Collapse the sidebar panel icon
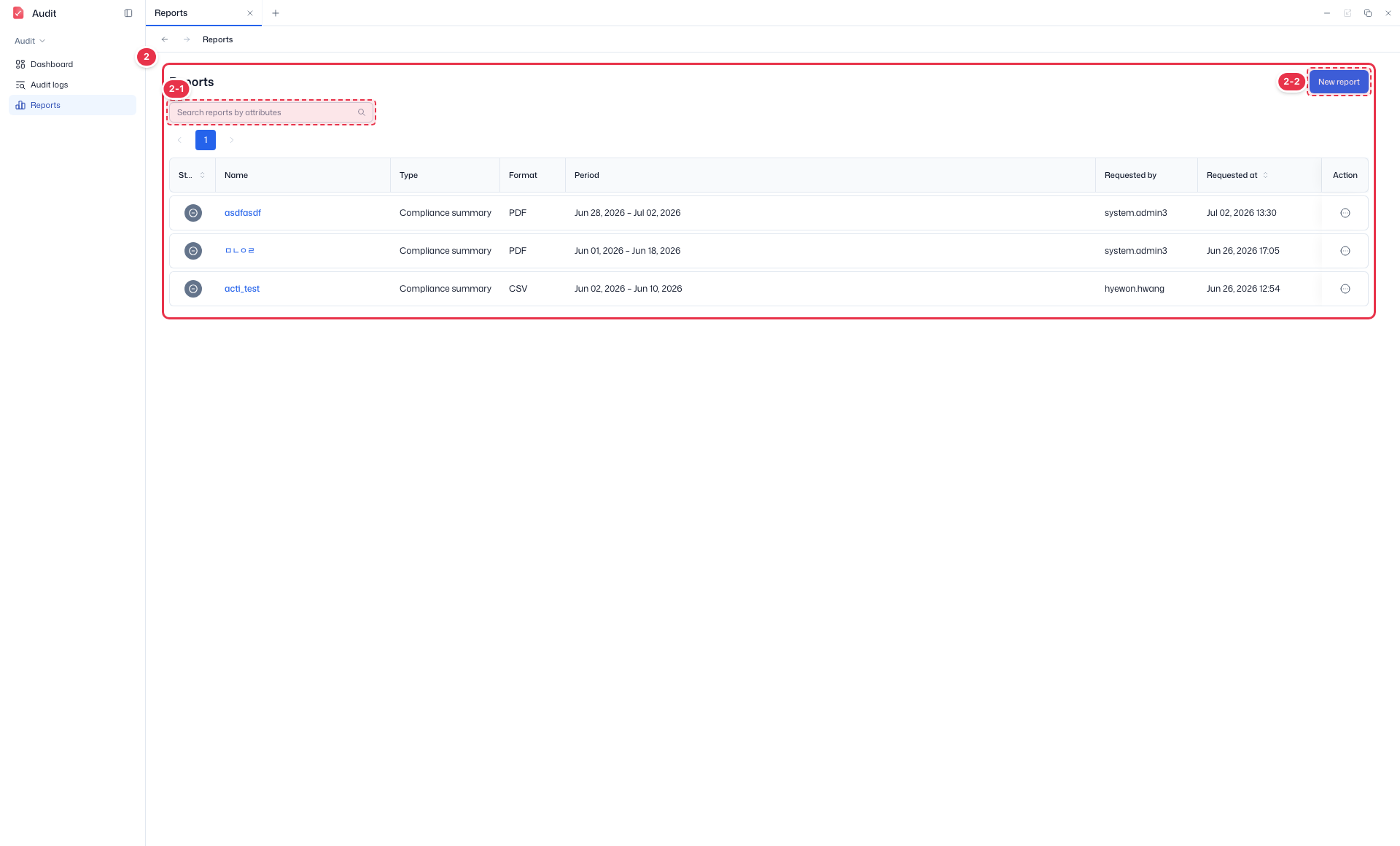This screenshot has height=846, width=1400. tap(128, 13)
